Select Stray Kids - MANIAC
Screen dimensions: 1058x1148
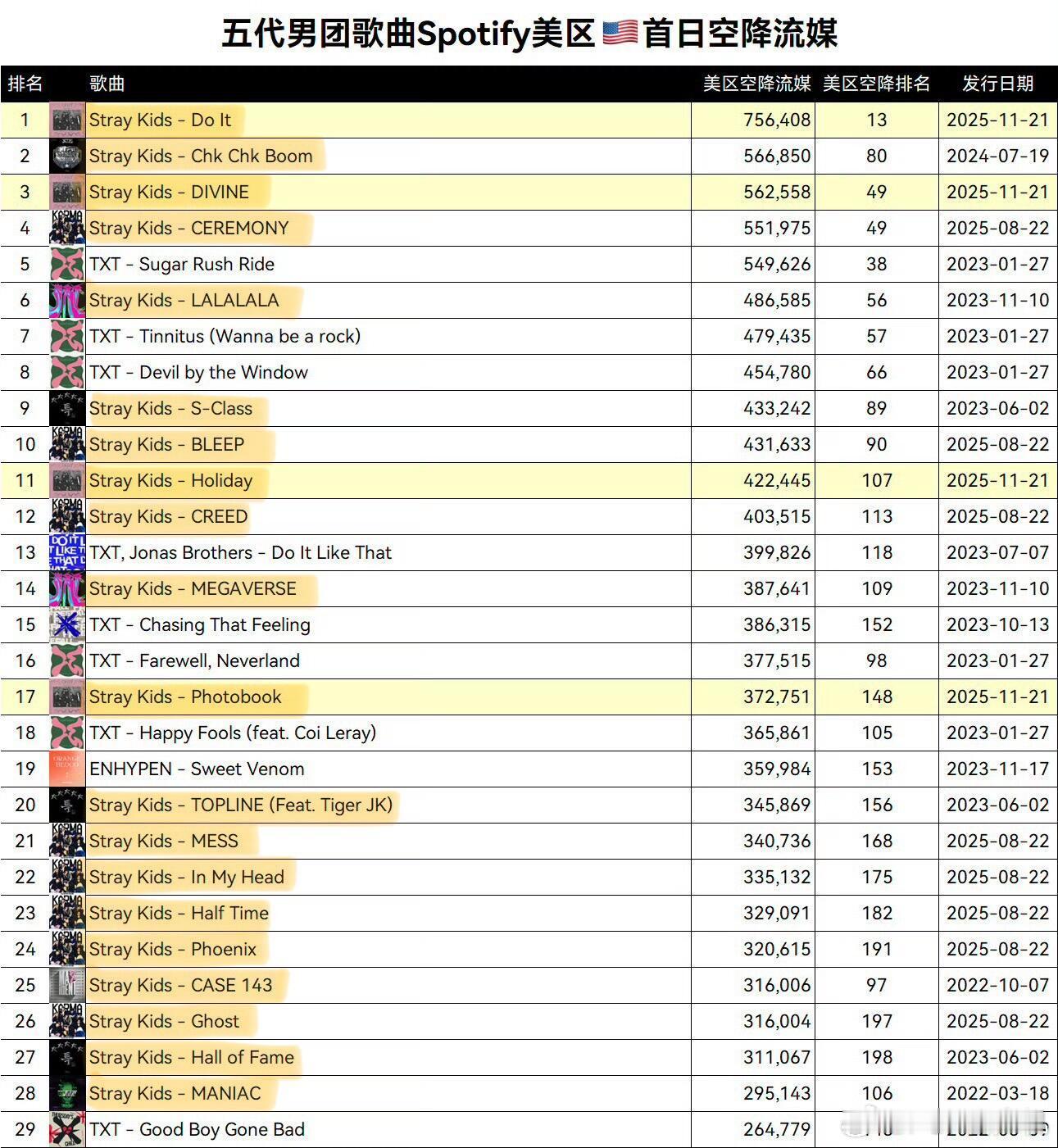(175, 1093)
